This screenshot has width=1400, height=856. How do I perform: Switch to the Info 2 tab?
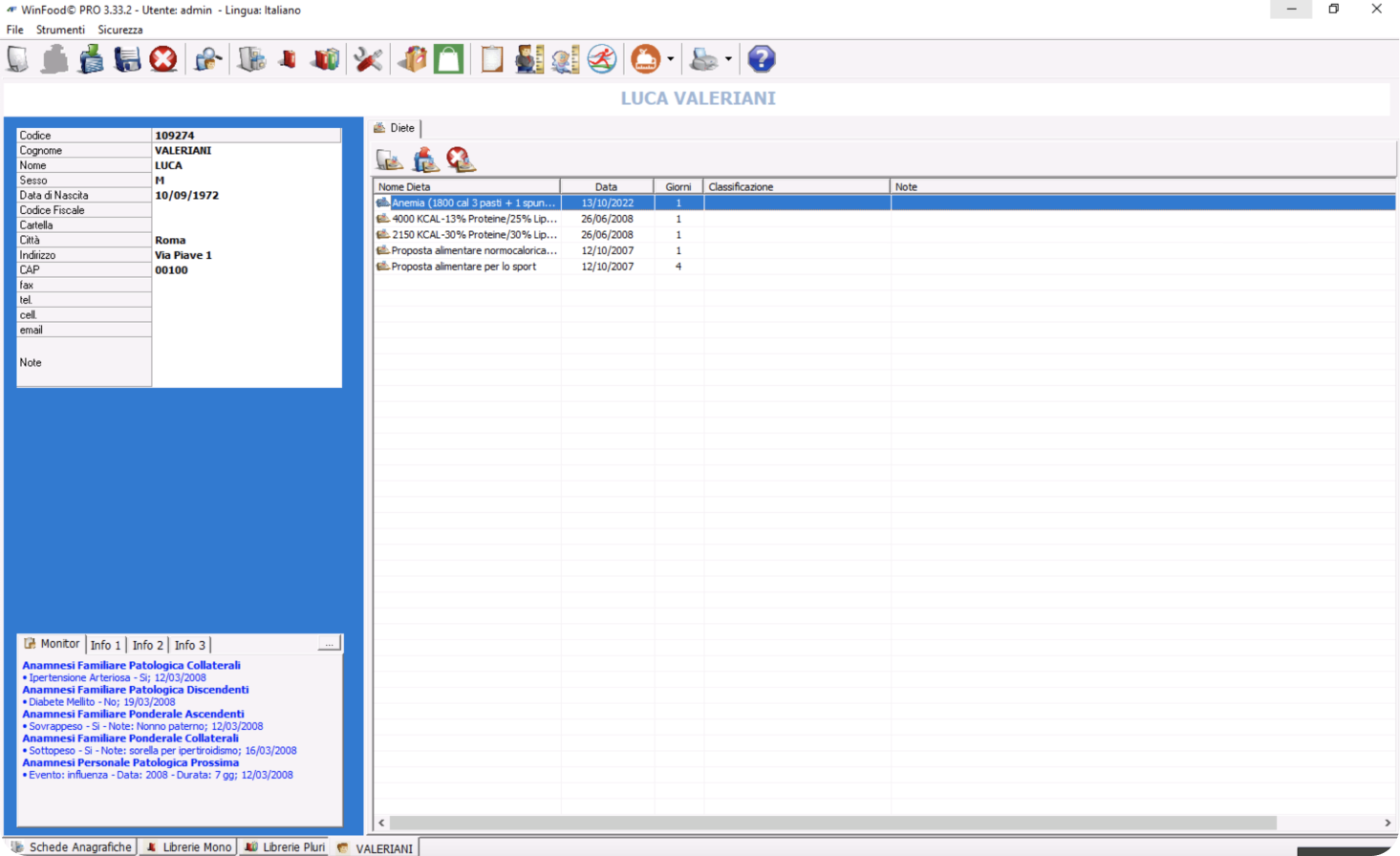click(x=147, y=645)
